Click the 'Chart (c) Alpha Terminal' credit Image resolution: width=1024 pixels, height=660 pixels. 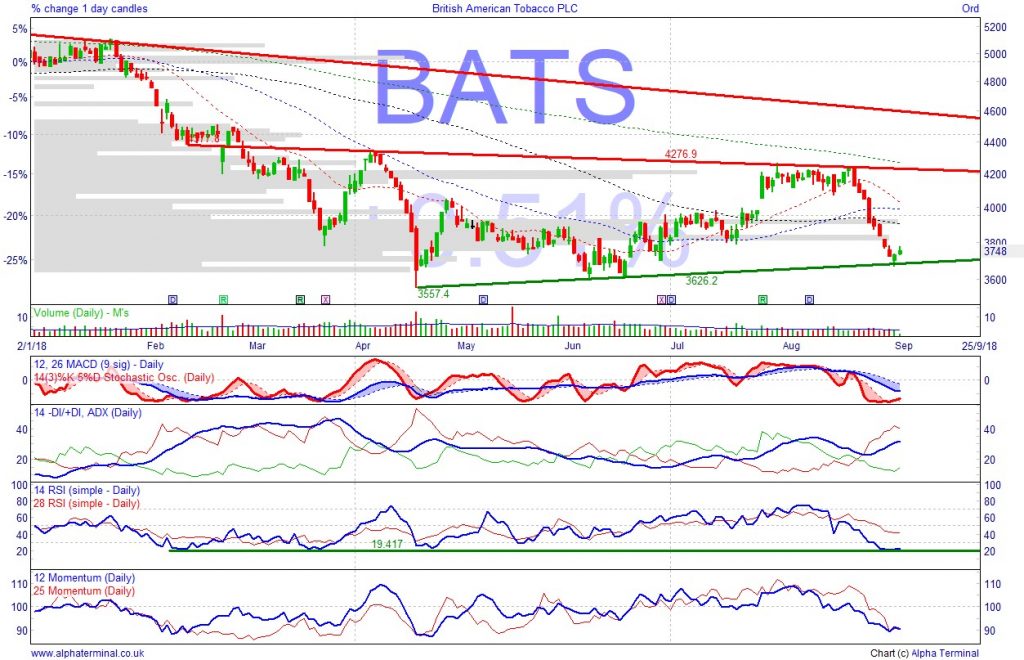[x=924, y=653]
